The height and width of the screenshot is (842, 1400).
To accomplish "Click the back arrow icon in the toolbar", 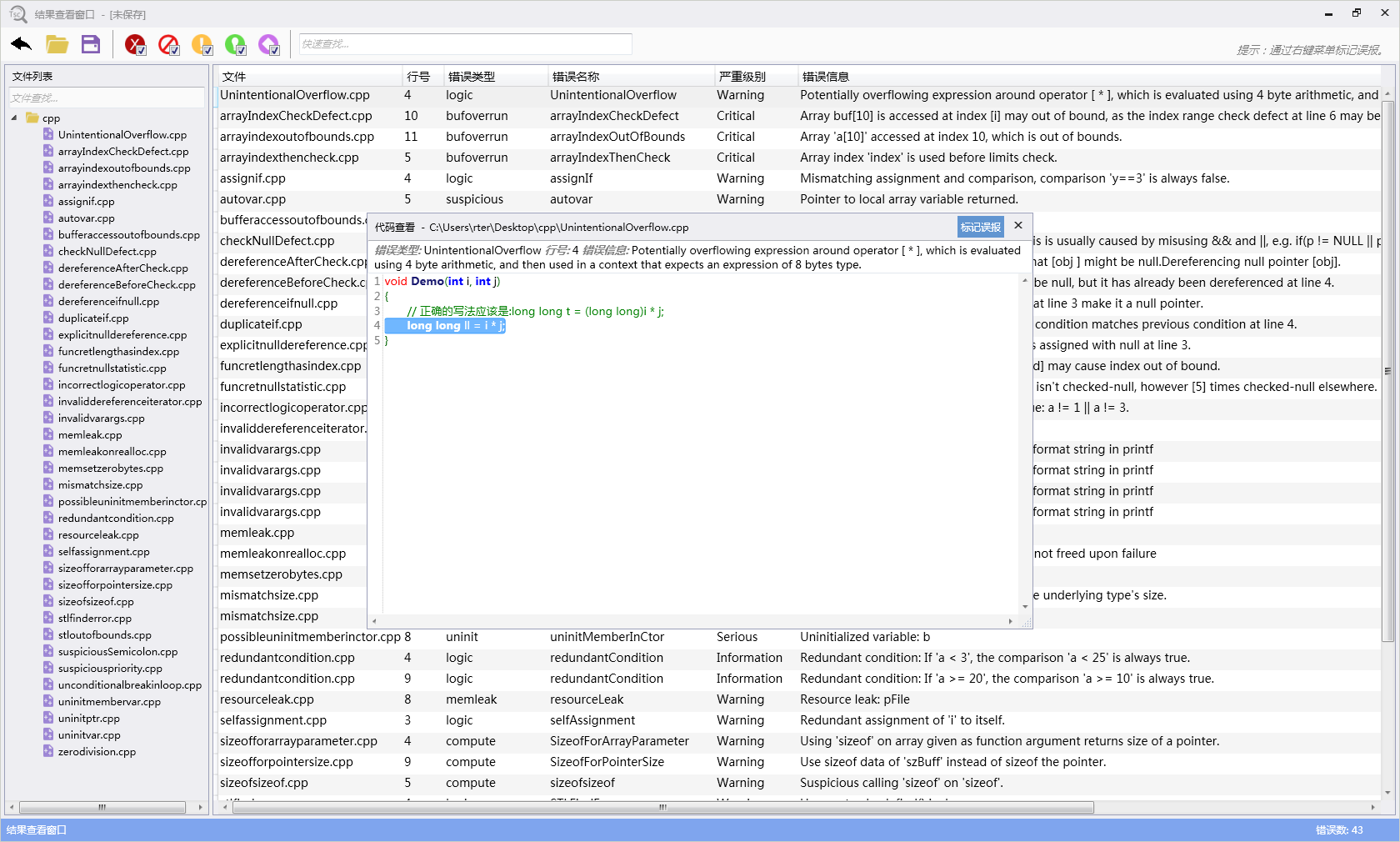I will (x=21, y=44).
